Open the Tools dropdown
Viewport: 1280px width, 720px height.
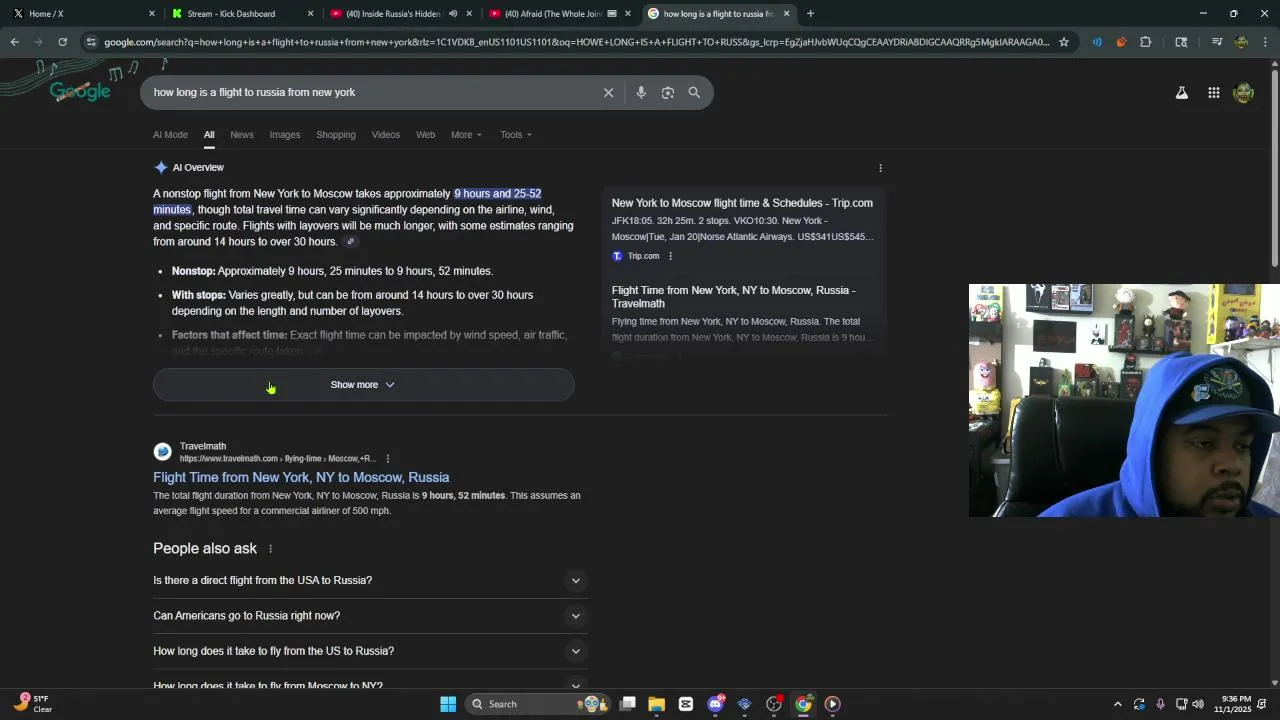pyautogui.click(x=516, y=135)
